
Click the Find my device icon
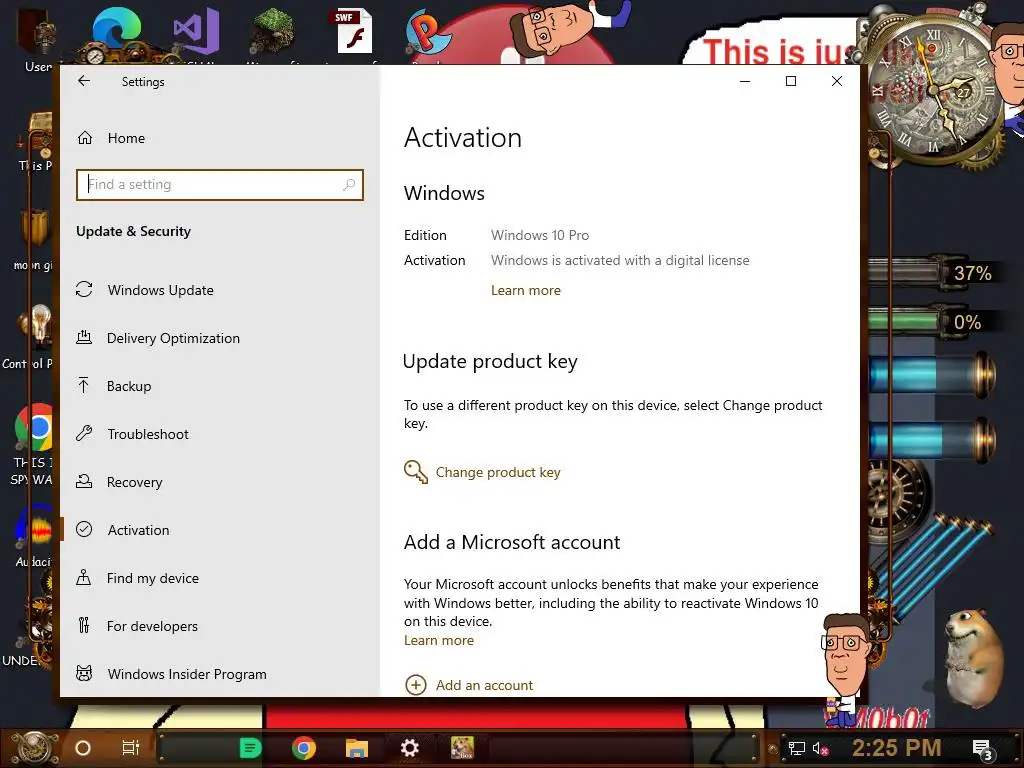pos(84,577)
